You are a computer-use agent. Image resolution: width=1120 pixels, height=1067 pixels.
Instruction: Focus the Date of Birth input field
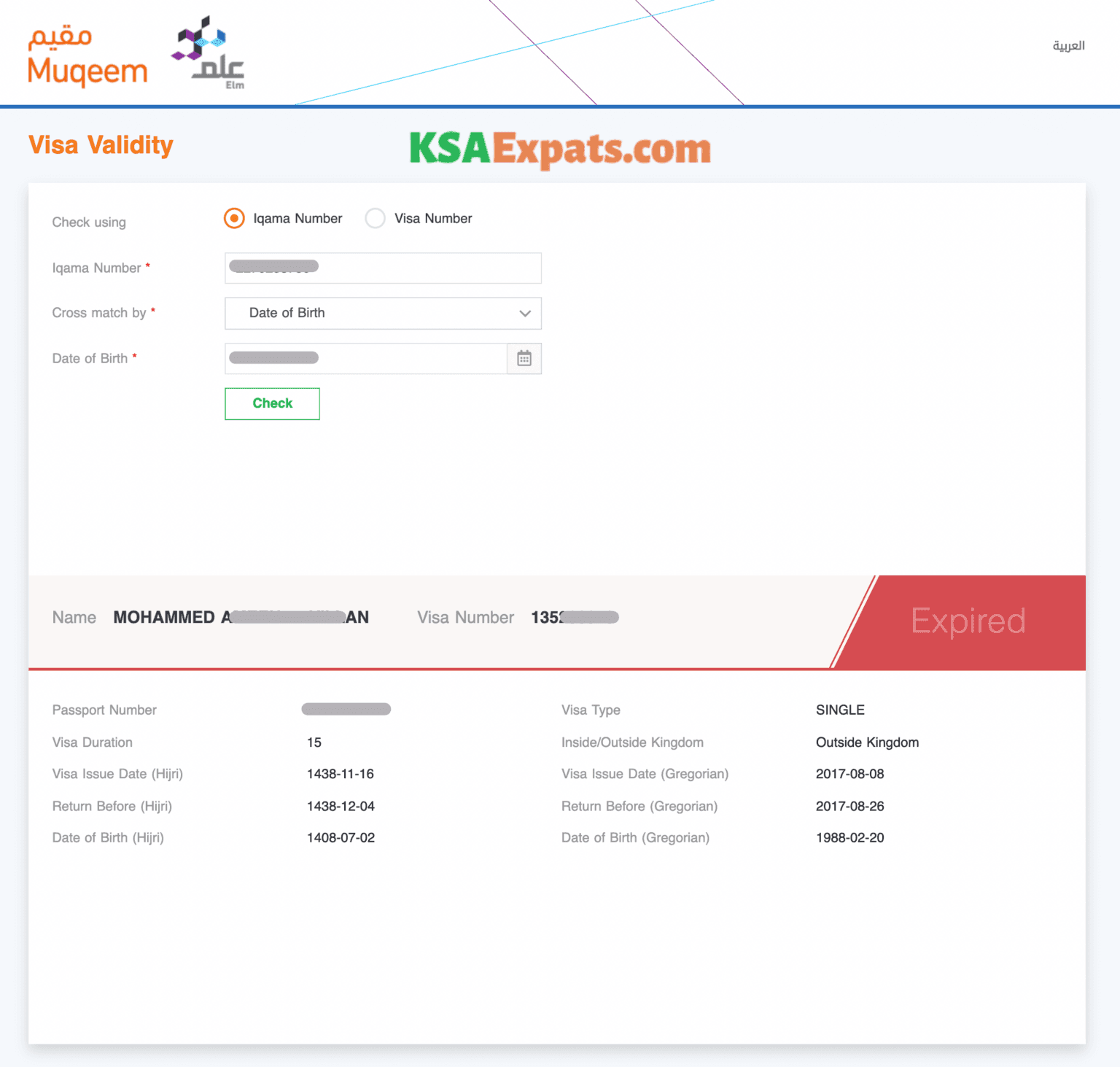tap(365, 358)
